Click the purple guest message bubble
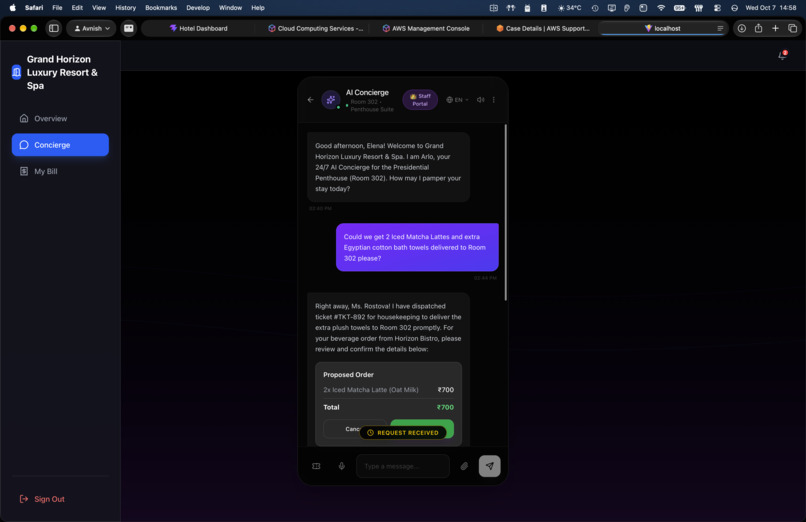This screenshot has height=522, width=806. coord(417,247)
